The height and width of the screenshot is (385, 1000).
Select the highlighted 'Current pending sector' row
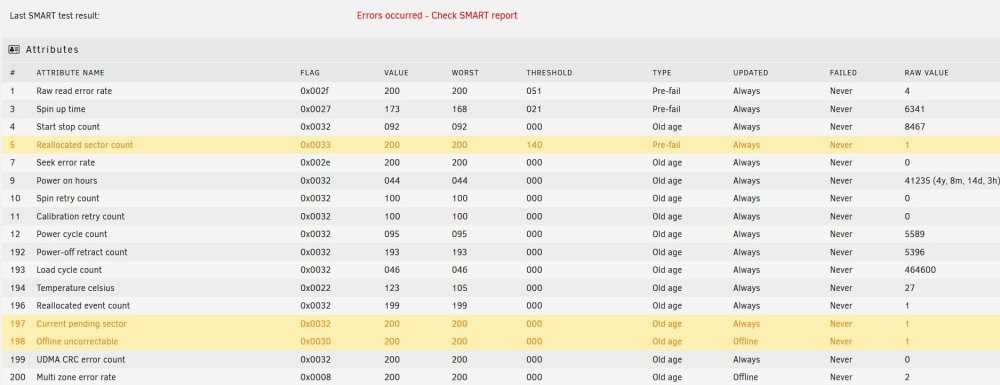coord(500,323)
